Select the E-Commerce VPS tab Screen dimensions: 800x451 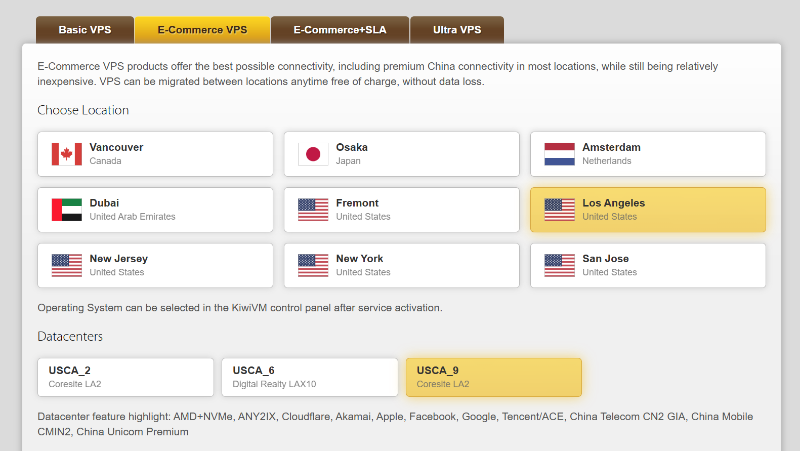pyautogui.click(x=203, y=30)
